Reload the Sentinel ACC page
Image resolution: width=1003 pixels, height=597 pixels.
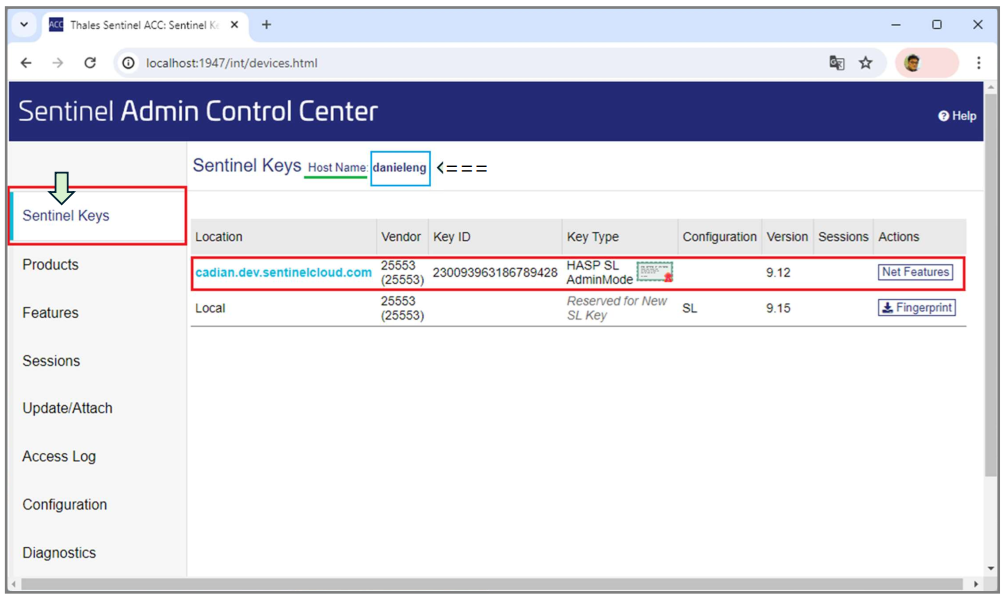pyautogui.click(x=90, y=63)
